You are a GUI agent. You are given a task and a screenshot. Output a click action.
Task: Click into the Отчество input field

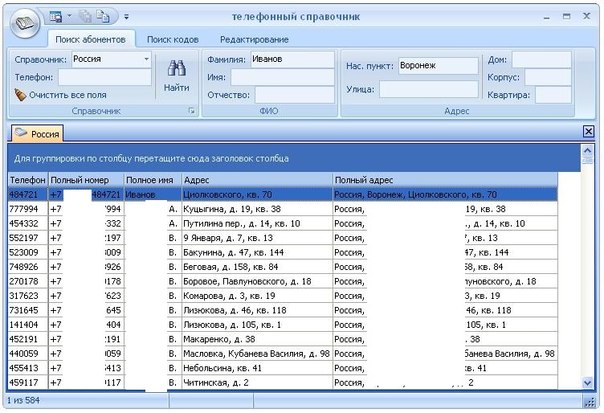point(295,95)
